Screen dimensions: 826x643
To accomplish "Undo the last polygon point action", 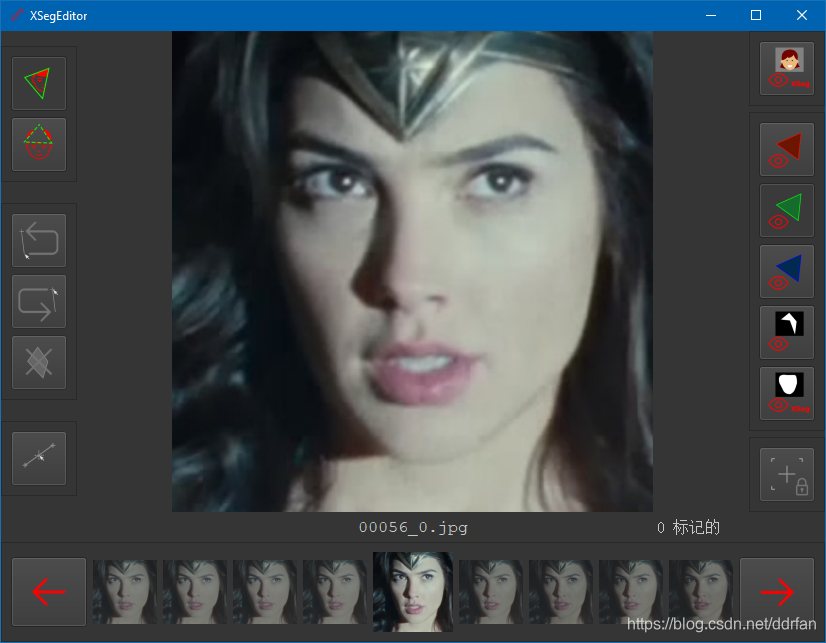I will coord(39,240).
